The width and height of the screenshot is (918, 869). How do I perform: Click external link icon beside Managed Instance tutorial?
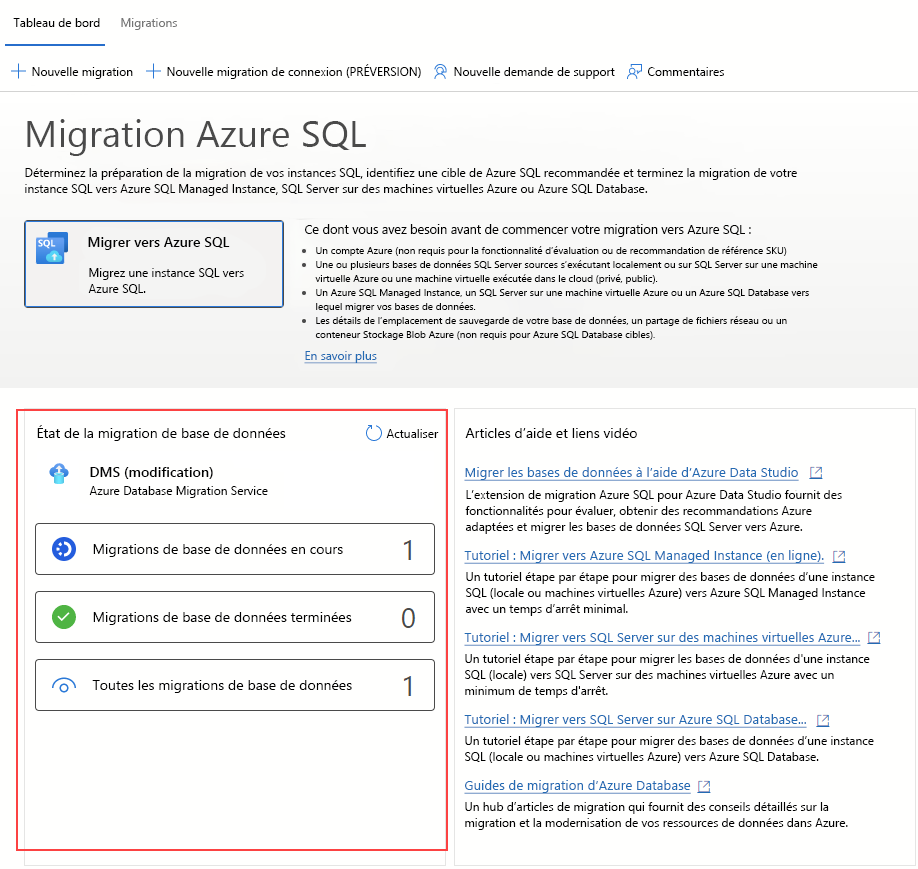[838, 555]
